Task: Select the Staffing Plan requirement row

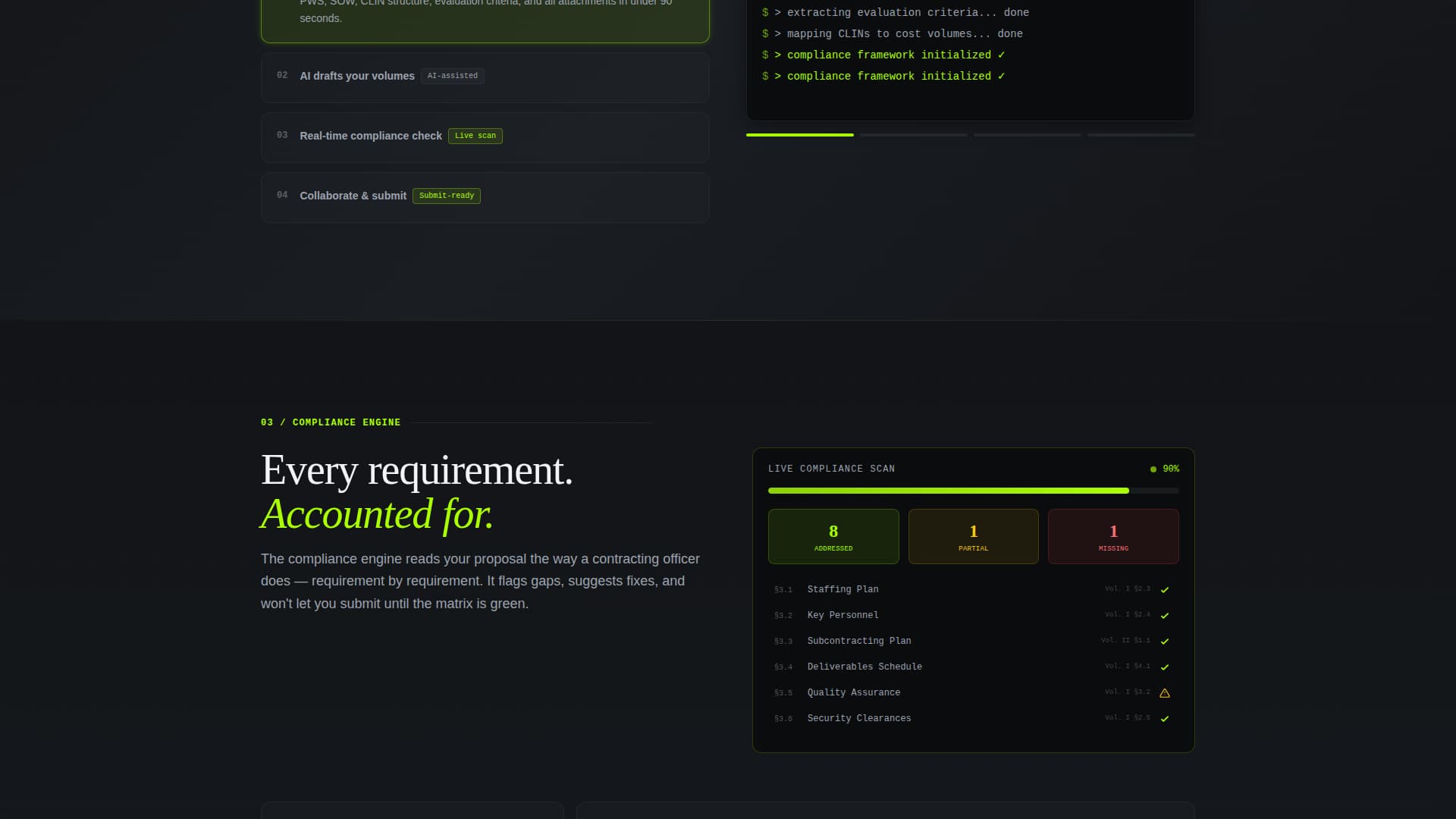Action: click(x=973, y=589)
